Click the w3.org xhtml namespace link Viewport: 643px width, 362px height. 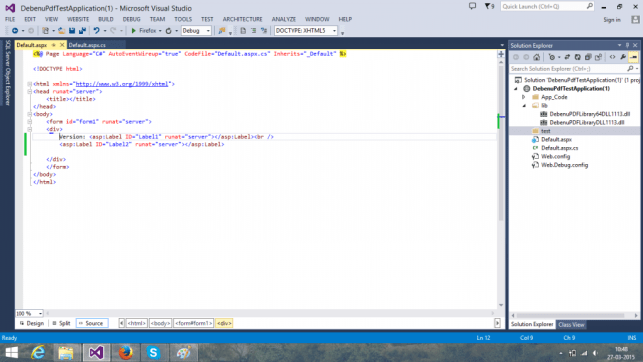pyautogui.click(x=122, y=84)
